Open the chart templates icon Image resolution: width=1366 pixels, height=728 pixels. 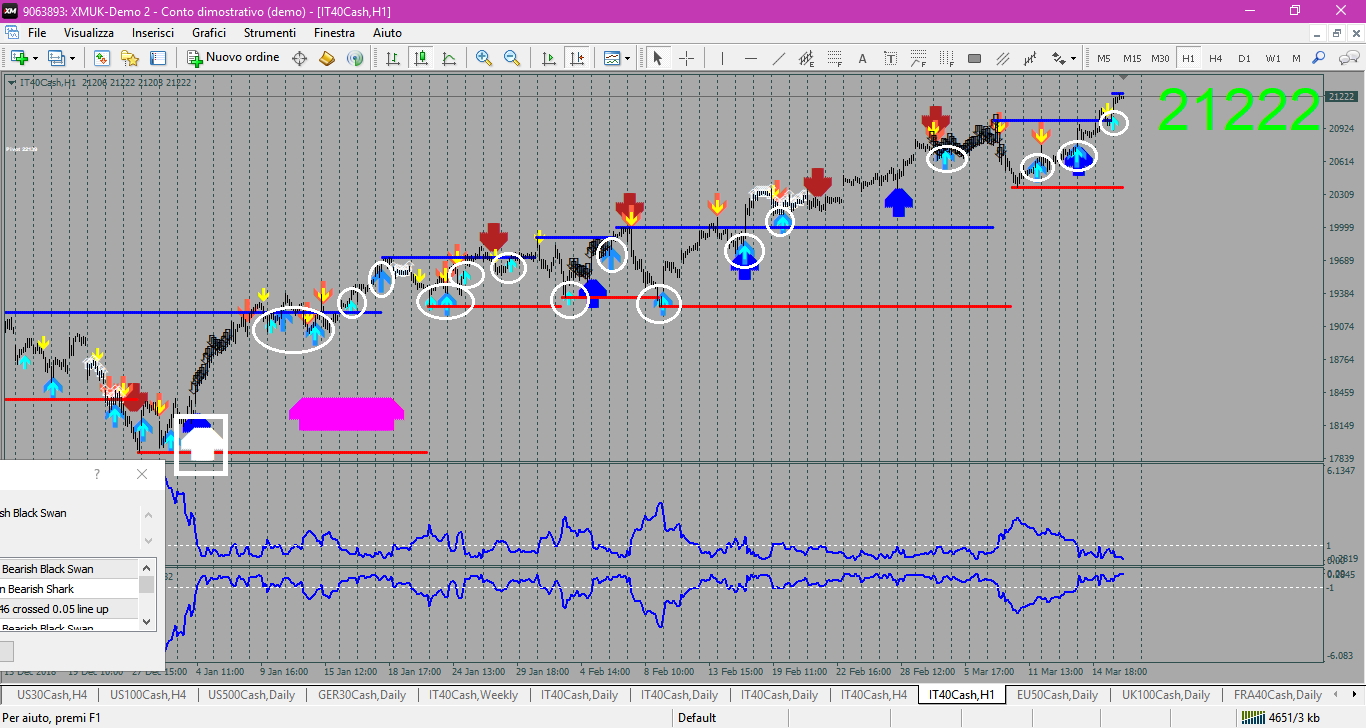pyautogui.click(x=612, y=58)
